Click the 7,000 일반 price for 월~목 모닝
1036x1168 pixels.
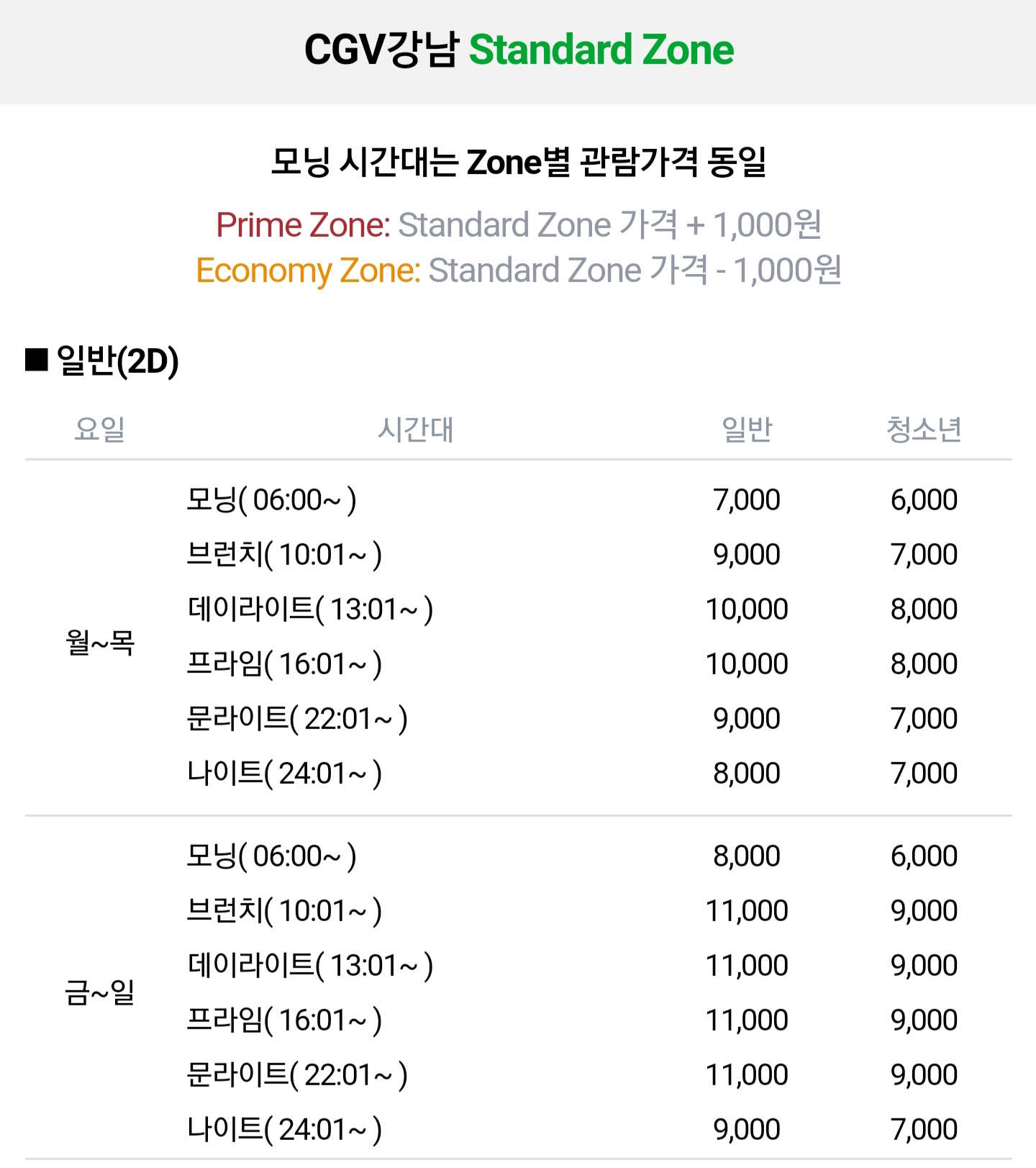[x=747, y=499]
